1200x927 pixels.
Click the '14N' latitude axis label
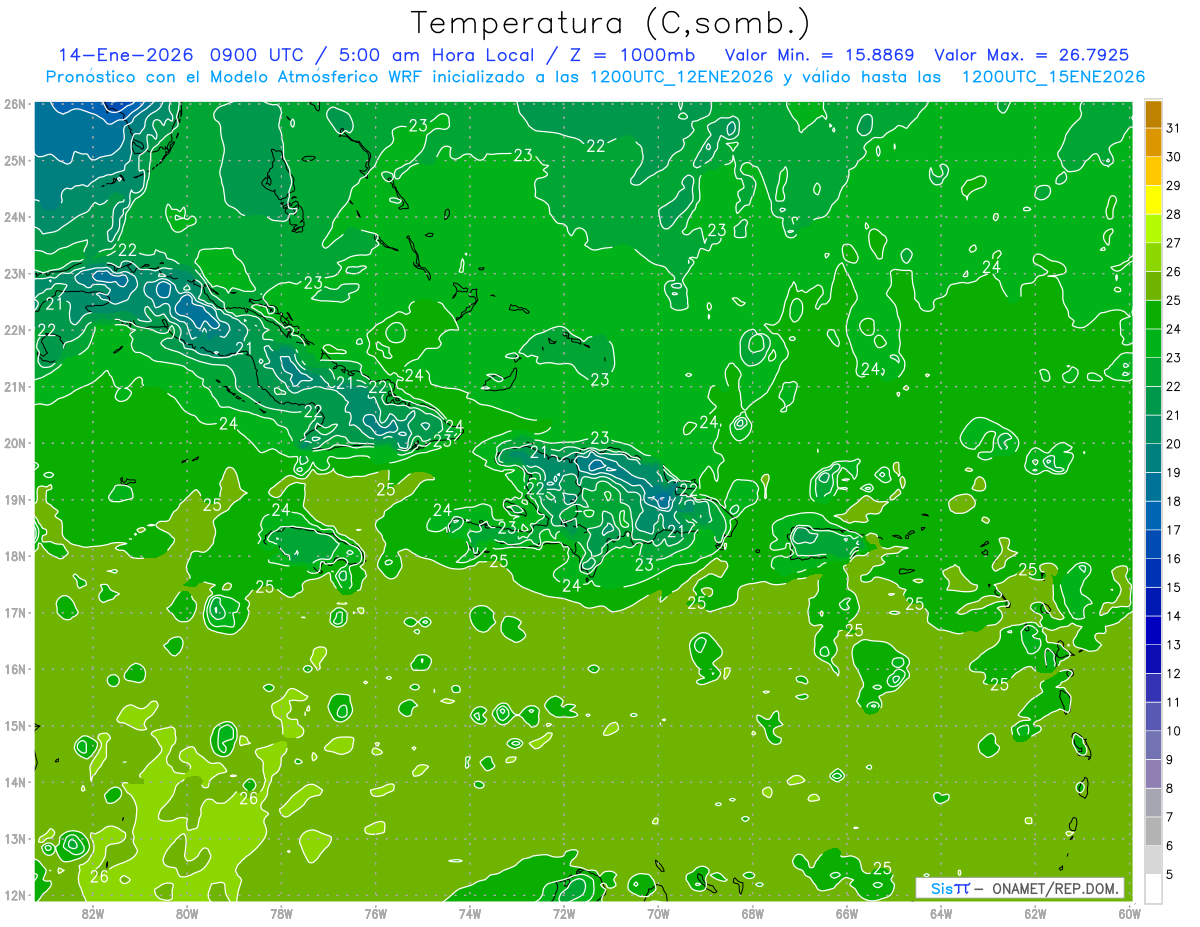[15, 782]
